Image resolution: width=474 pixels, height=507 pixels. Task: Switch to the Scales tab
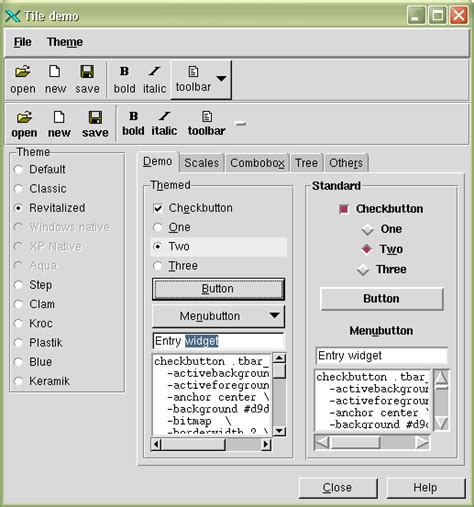click(x=201, y=163)
